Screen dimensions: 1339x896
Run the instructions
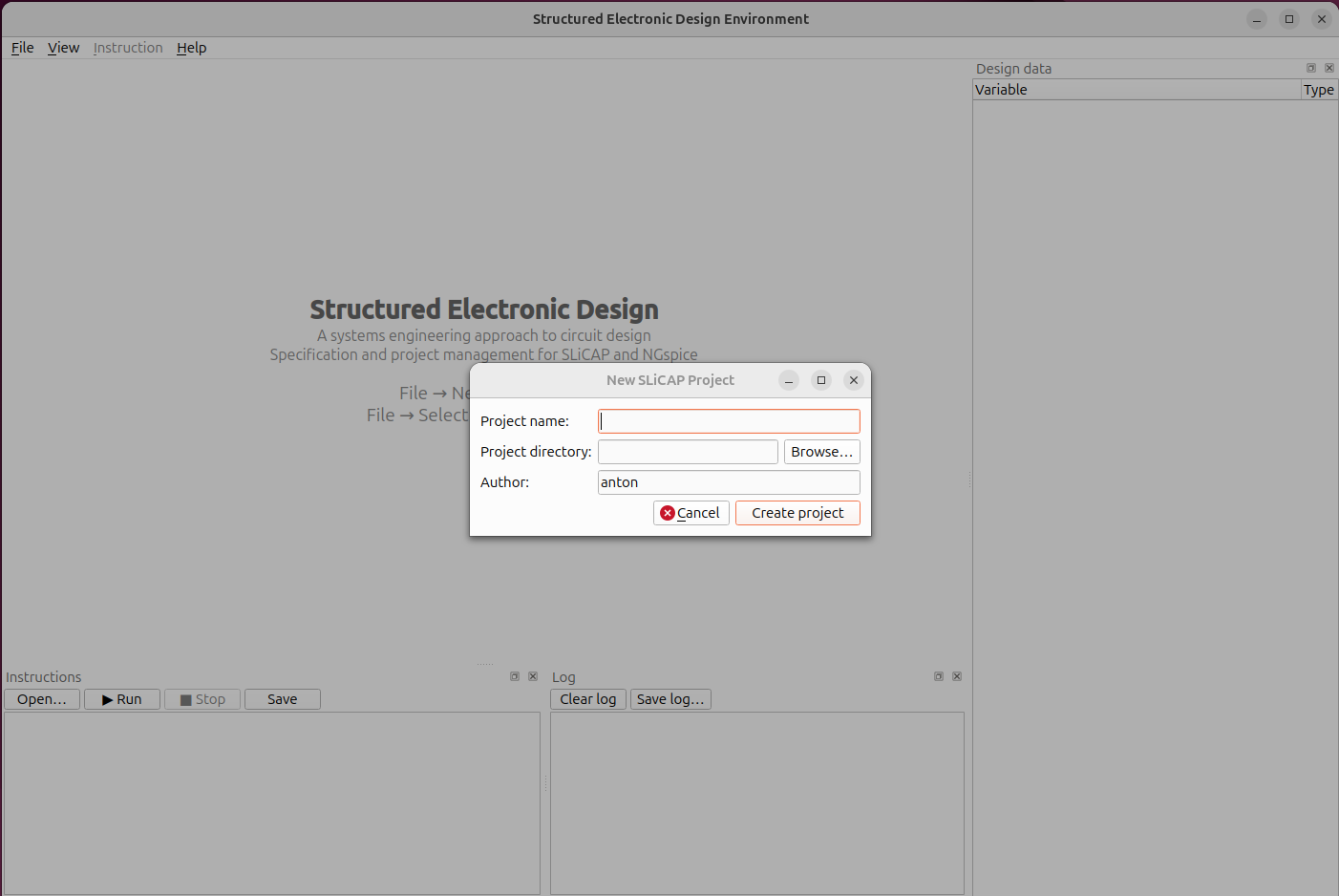122,699
